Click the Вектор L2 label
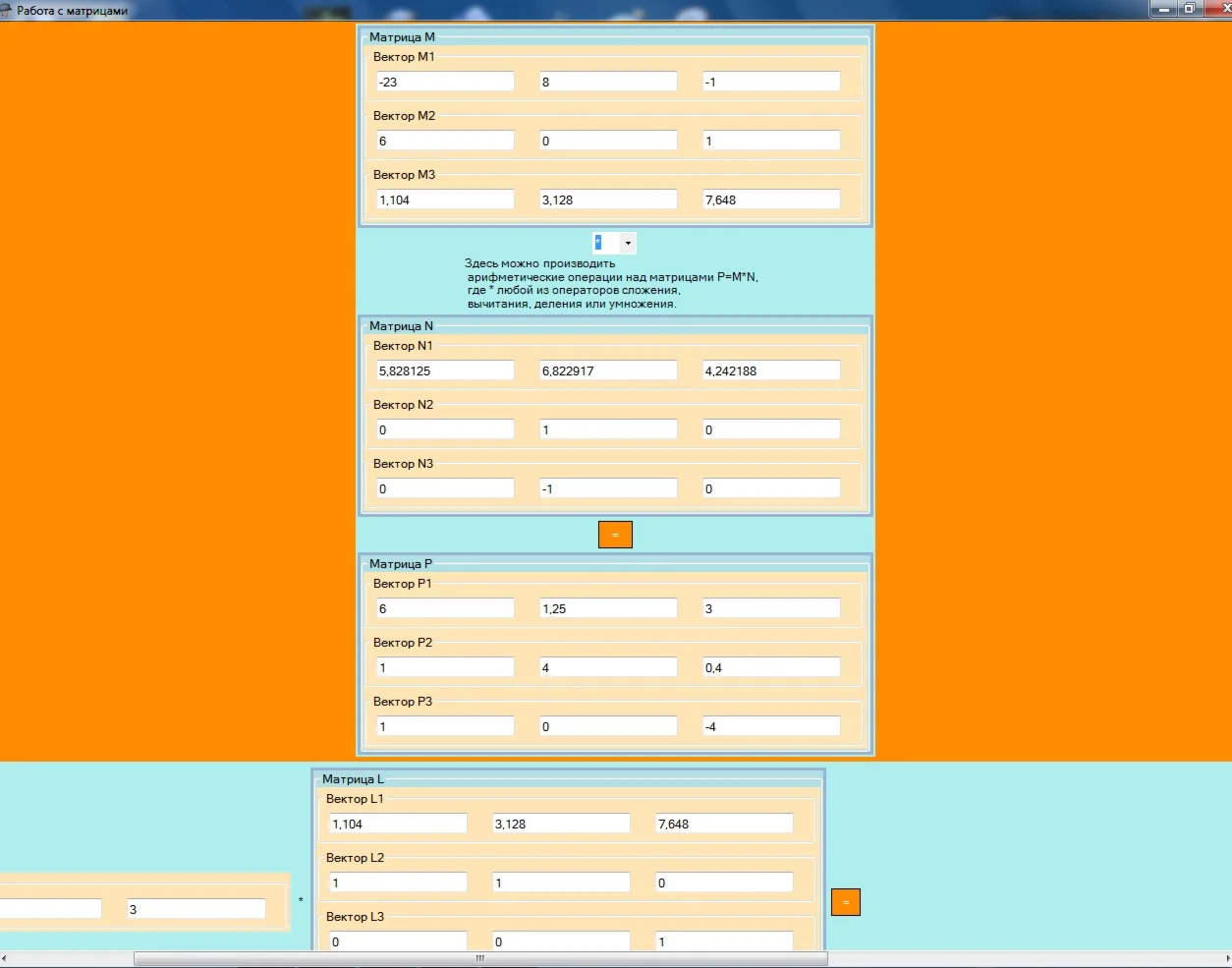Viewport: 1232px width, 968px height. [355, 858]
